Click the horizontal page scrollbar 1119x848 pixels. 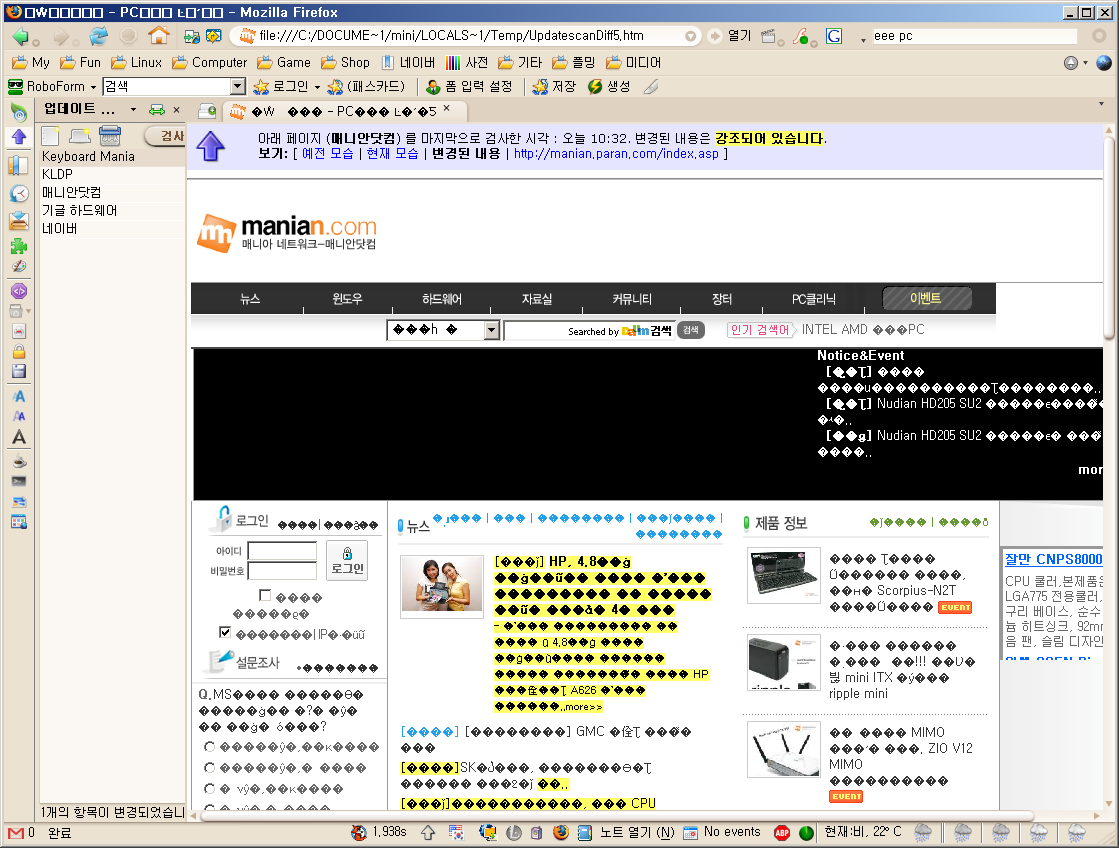pos(616,816)
